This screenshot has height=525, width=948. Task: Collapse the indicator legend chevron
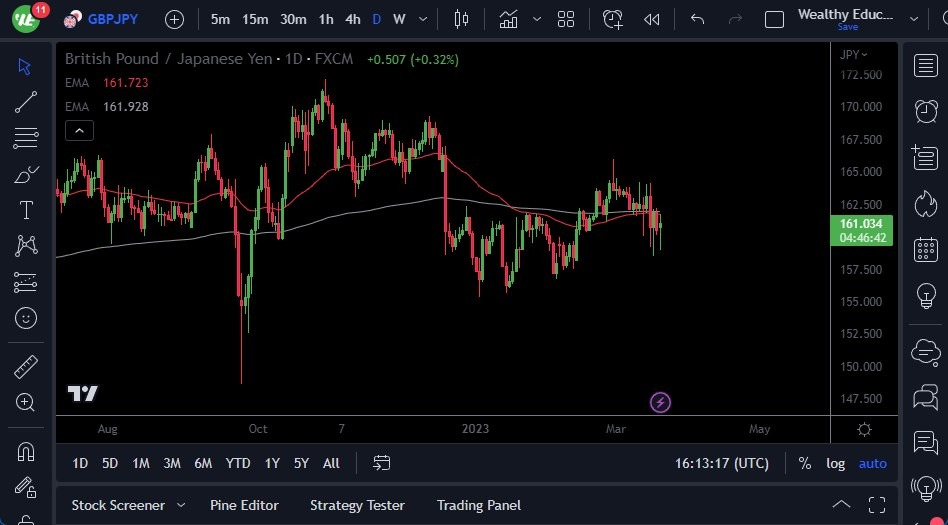[x=79, y=130]
